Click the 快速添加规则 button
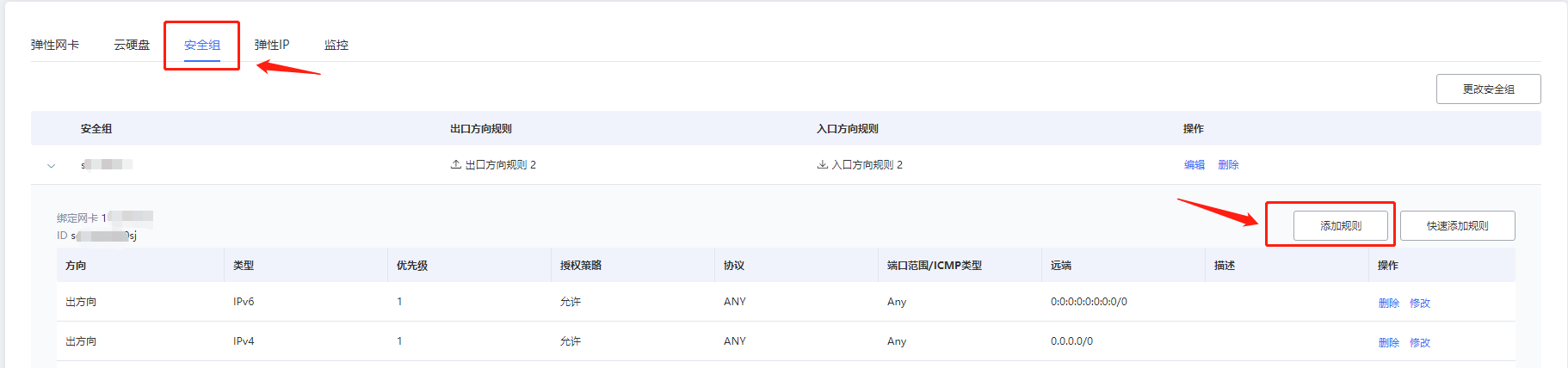Image resolution: width=1568 pixels, height=368 pixels. [x=1457, y=225]
